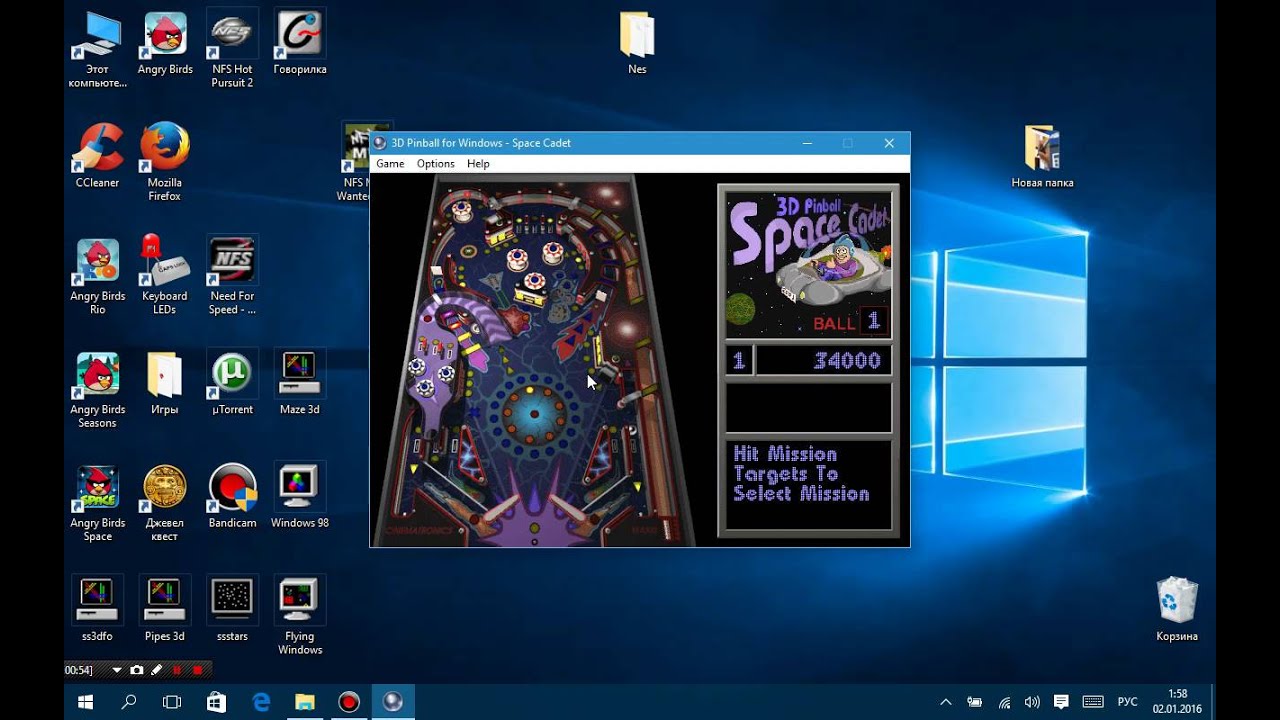This screenshot has height=720, width=1280.
Task: Open the Help menu in Pinball
Action: pyautogui.click(x=478, y=164)
